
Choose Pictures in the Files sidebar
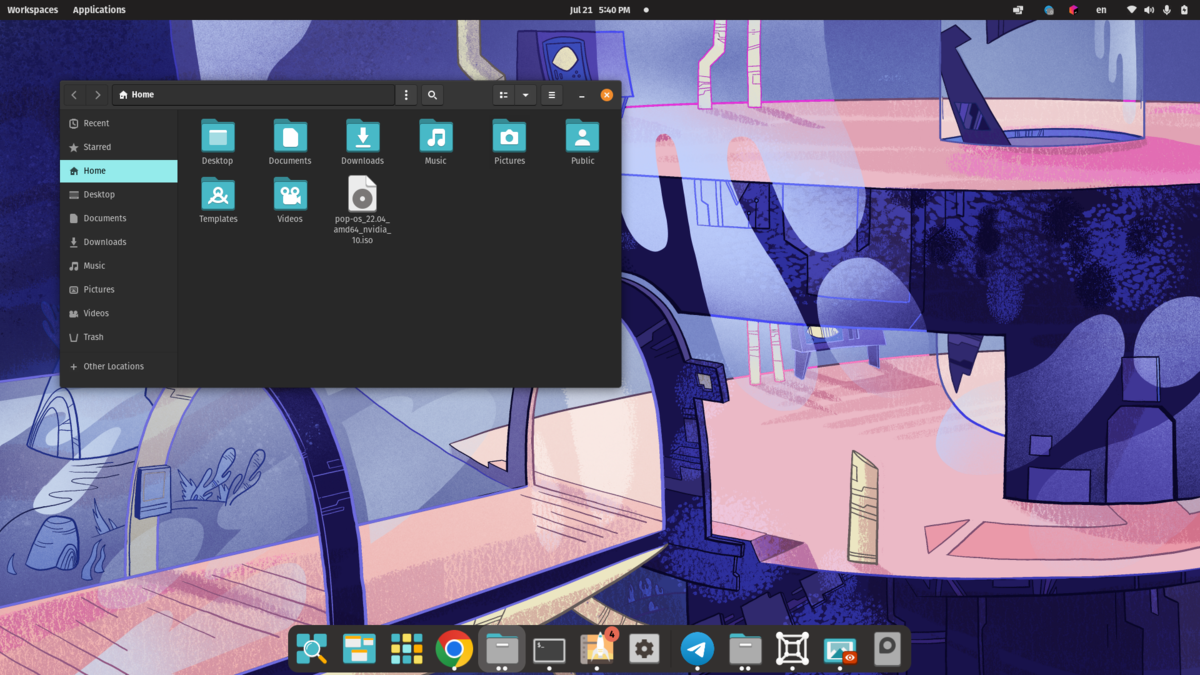click(119, 290)
